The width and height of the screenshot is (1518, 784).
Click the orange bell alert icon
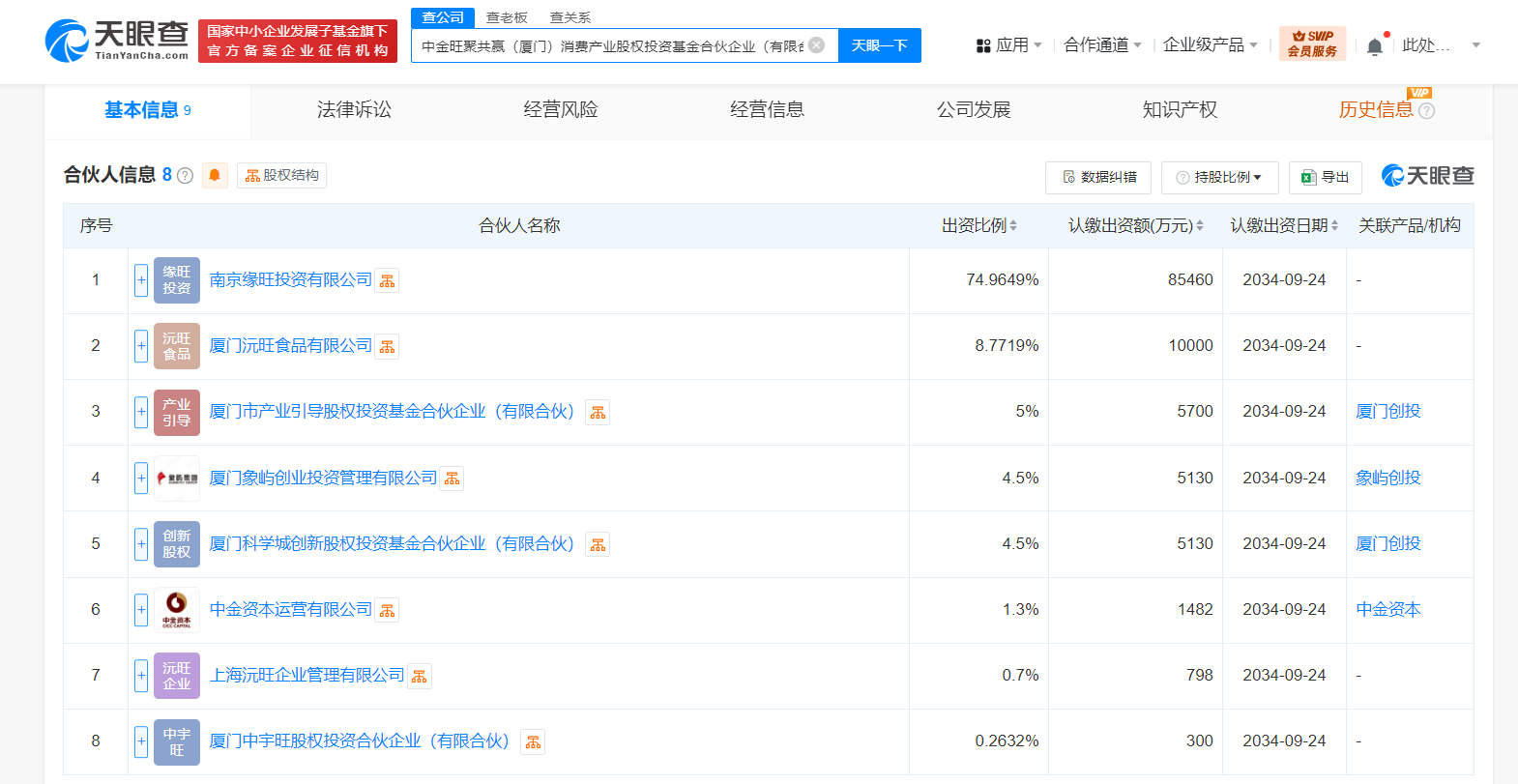coord(215,175)
